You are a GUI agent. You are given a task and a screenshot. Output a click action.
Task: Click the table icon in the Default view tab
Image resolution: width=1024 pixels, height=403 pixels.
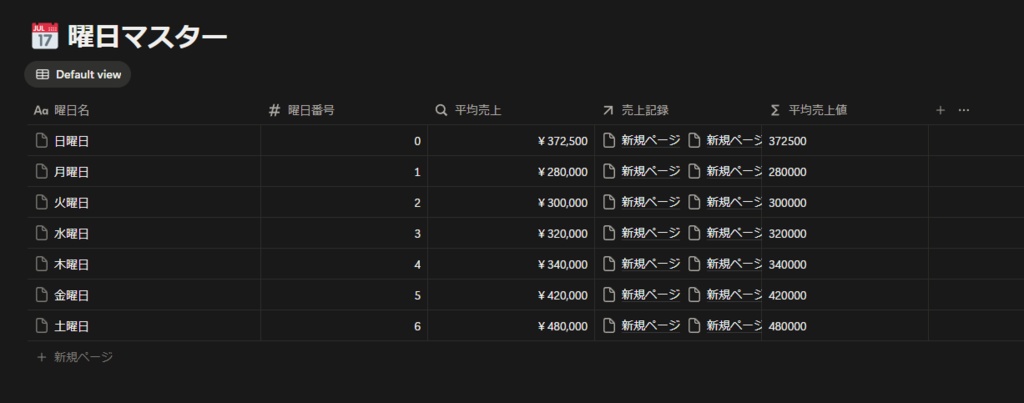point(42,74)
